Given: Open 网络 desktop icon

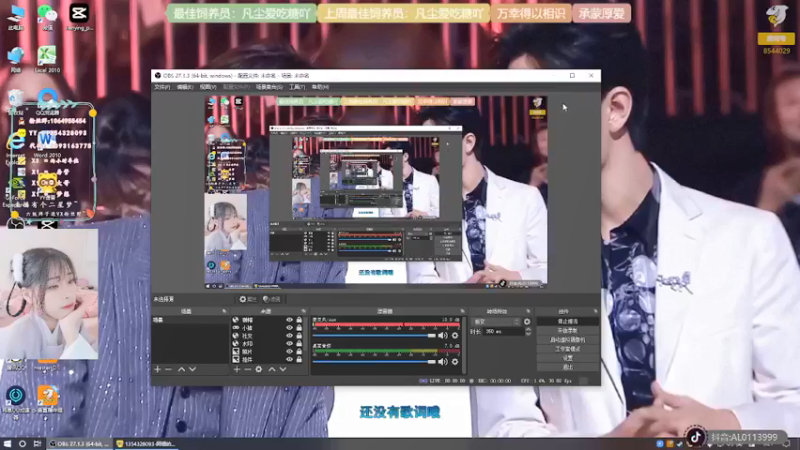Looking at the screenshot, I should pyautogui.click(x=16, y=59).
